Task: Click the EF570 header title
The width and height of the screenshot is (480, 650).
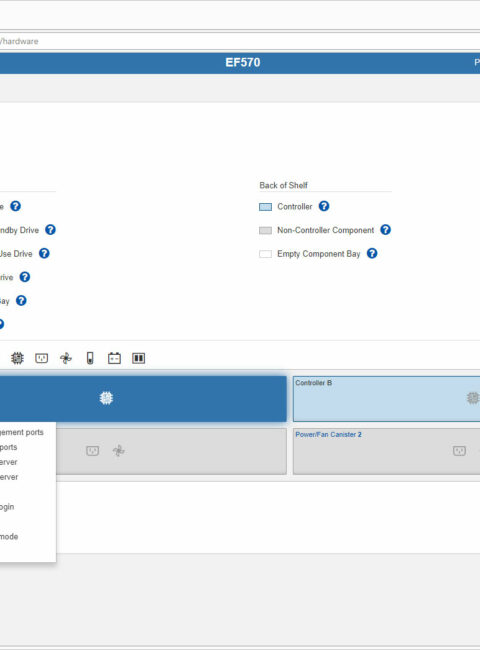Action: point(242,63)
